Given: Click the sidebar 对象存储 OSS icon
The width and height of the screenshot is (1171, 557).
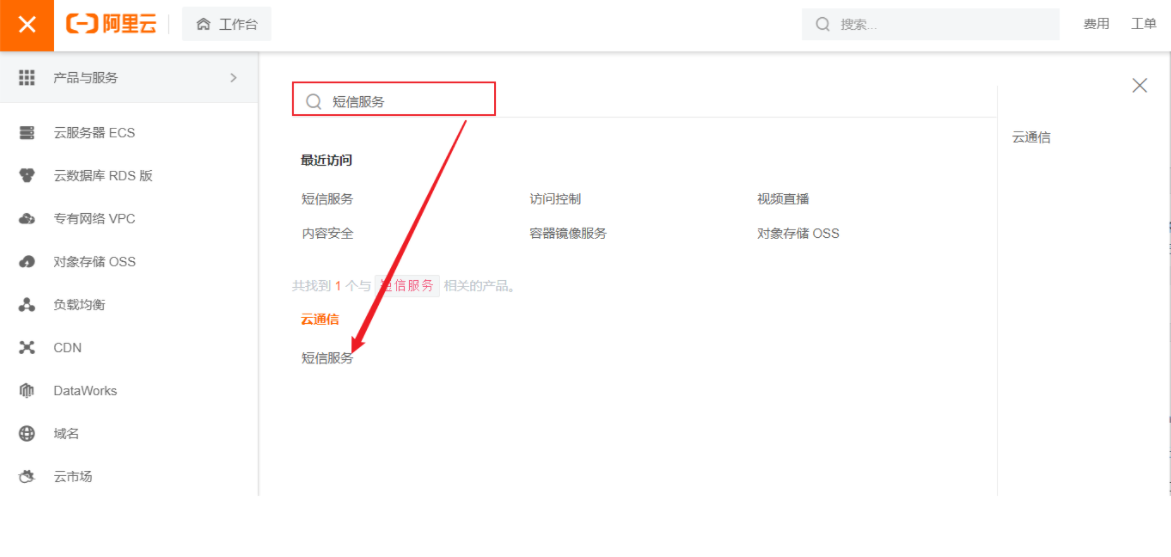Looking at the screenshot, I should click(x=27, y=262).
